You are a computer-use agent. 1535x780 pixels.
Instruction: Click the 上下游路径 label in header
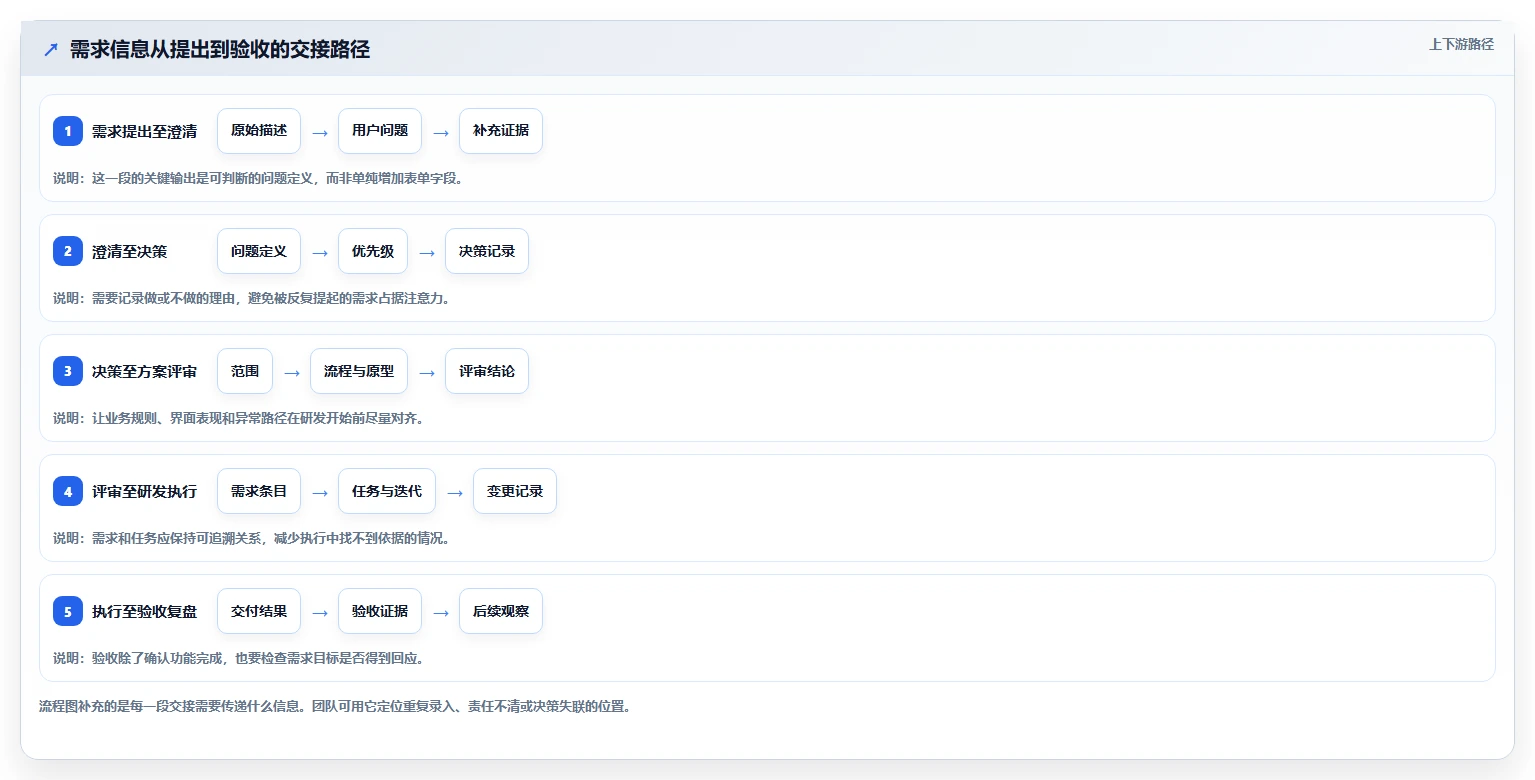(x=1461, y=44)
